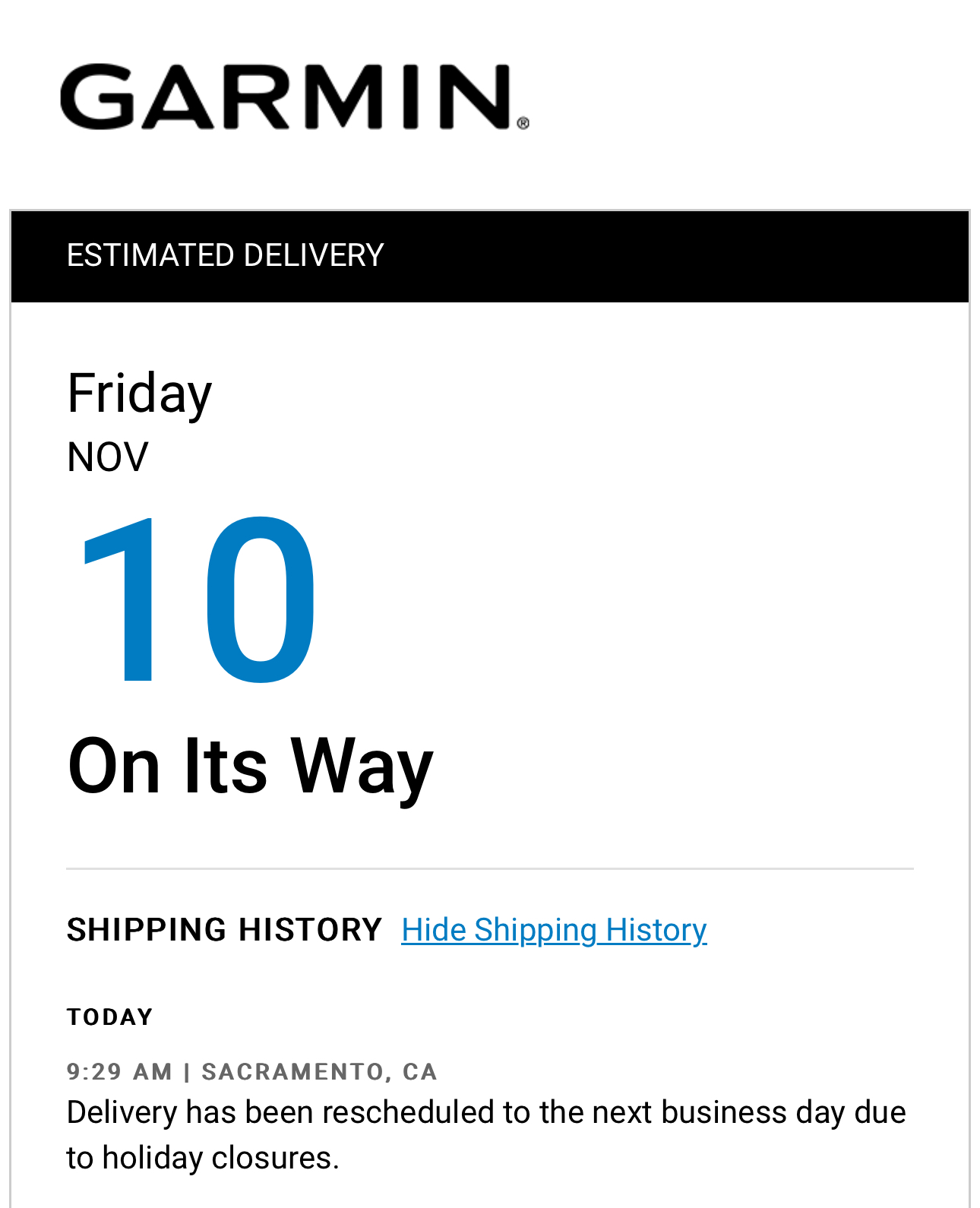Click the NOV month label
Screen dimensions: 980x1208
pos(107,457)
